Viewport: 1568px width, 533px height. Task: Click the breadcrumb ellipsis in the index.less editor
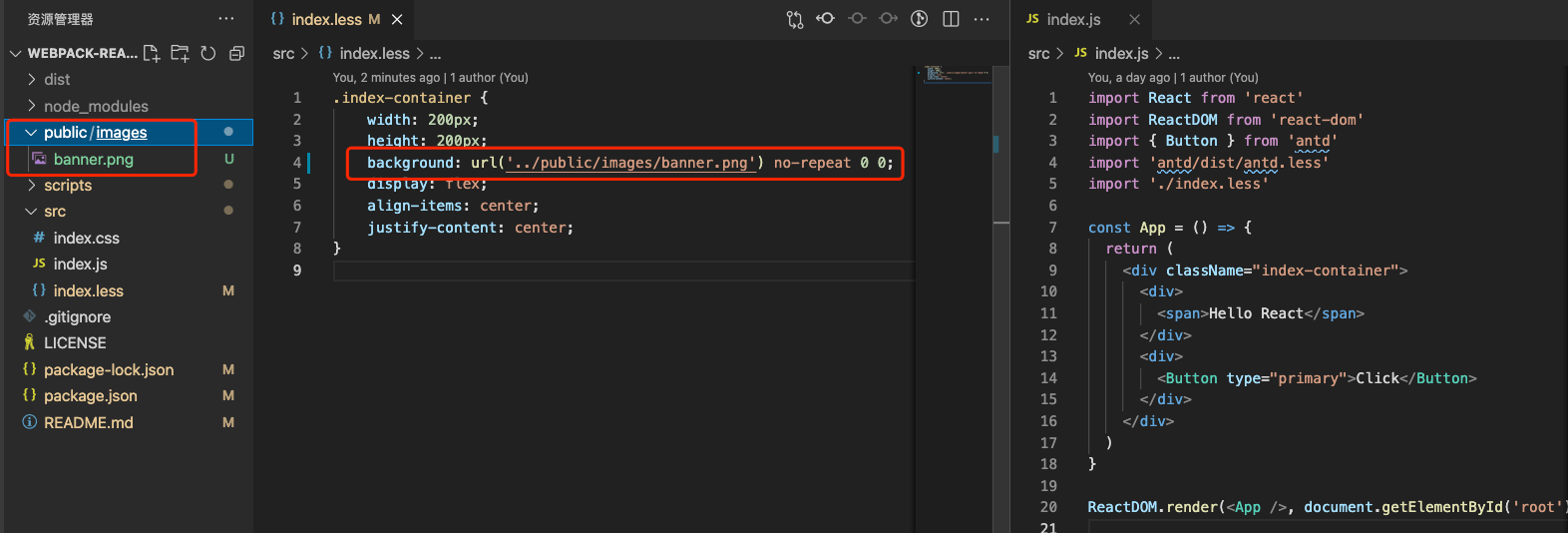435,54
